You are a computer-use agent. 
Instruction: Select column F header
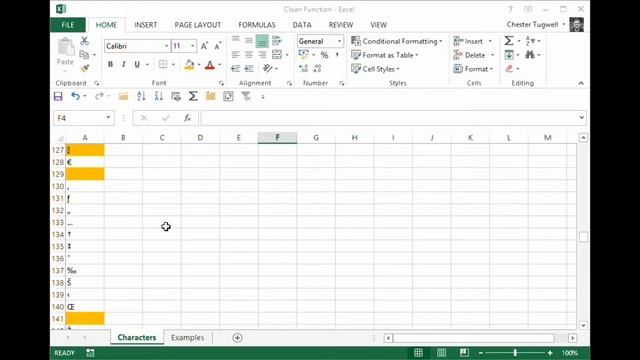point(278,138)
